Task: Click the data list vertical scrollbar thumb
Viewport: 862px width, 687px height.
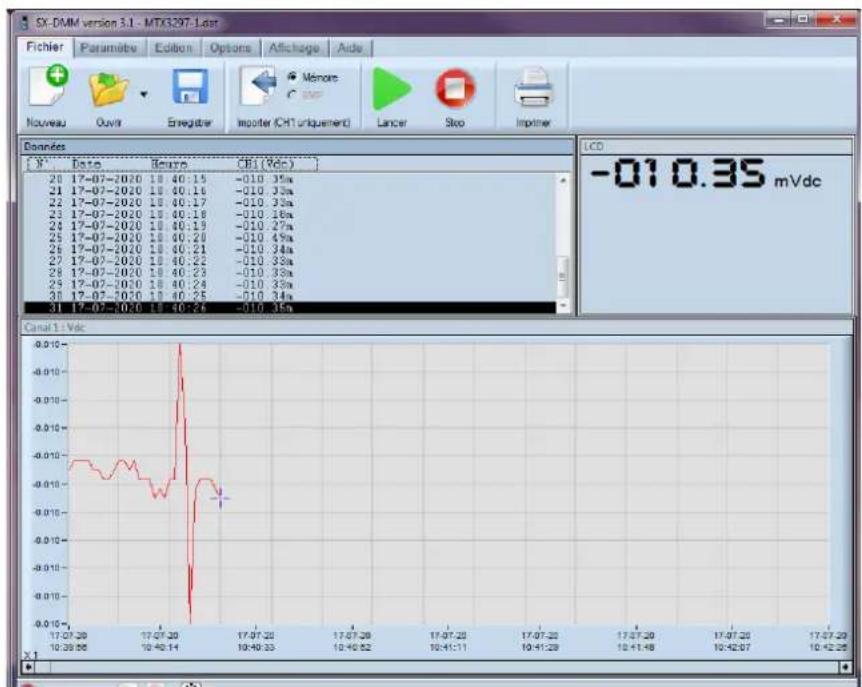Action: point(562,276)
